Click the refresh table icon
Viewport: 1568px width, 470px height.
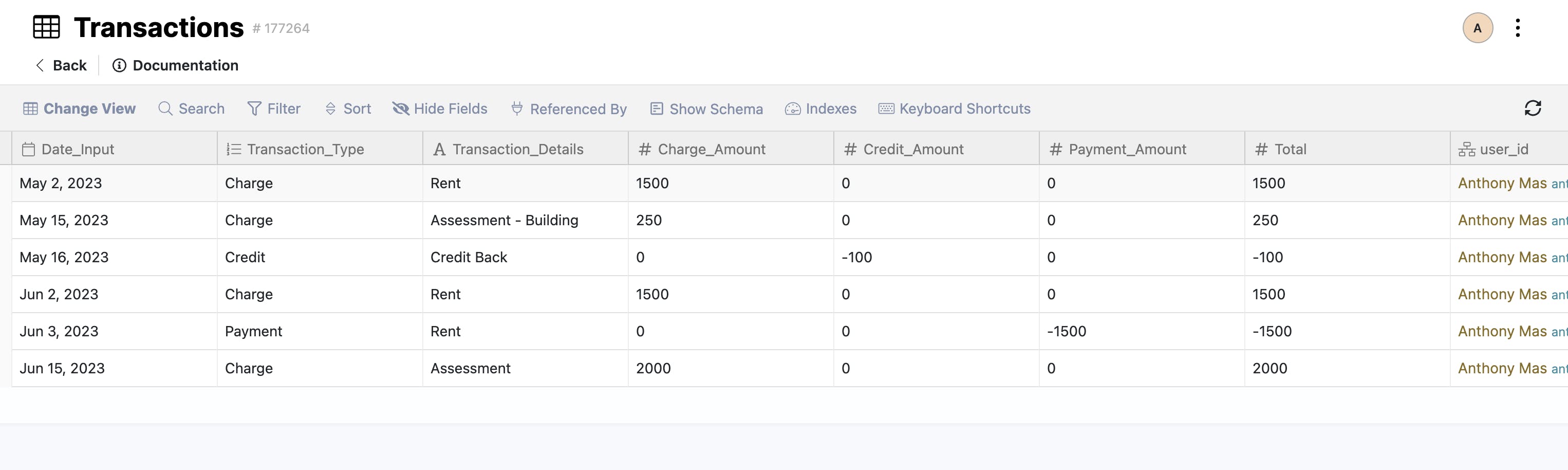point(1532,108)
